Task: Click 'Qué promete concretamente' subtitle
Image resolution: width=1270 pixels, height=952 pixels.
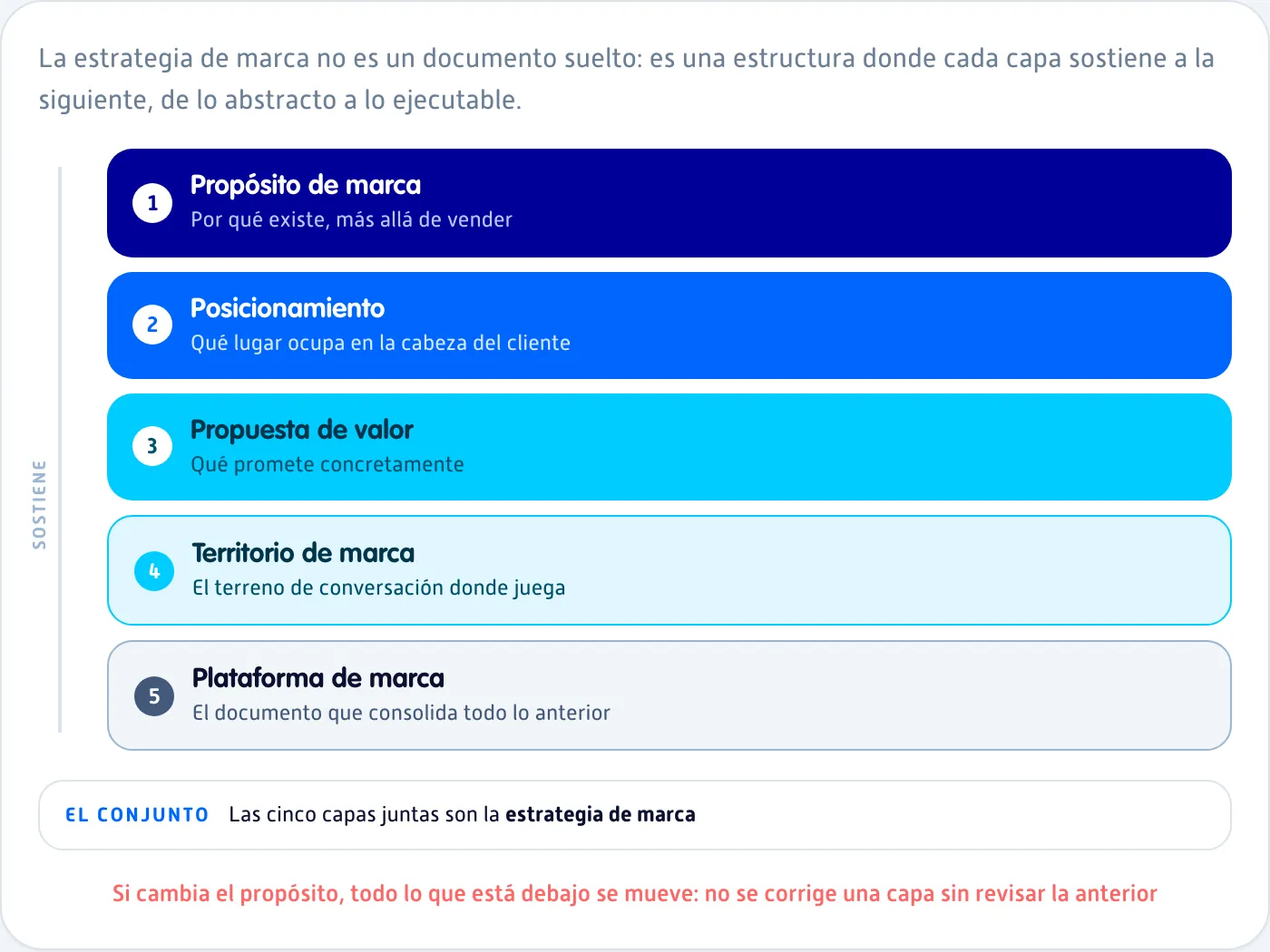Action: (327, 464)
